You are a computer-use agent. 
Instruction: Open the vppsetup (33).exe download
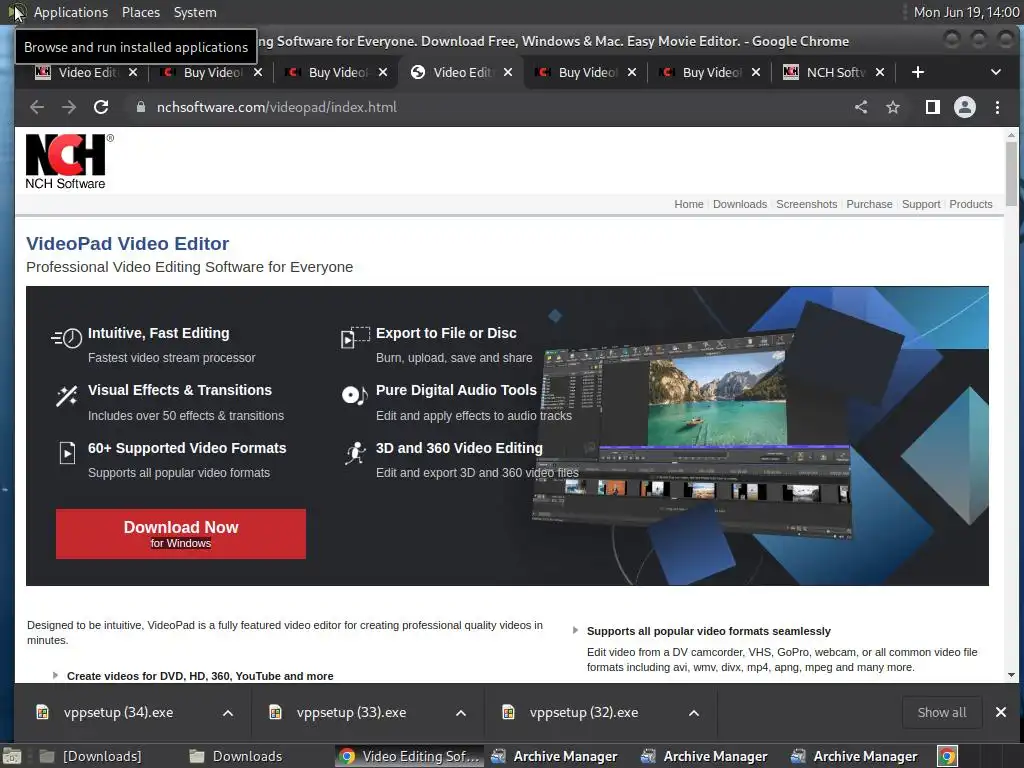[x=351, y=712]
